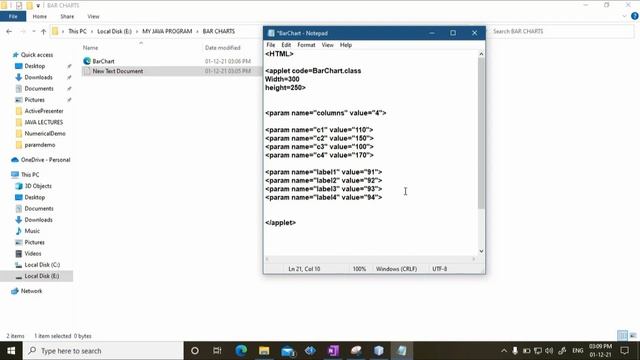Open the BarChart file in Explorer
The height and width of the screenshot is (360, 640).
click(x=103, y=61)
